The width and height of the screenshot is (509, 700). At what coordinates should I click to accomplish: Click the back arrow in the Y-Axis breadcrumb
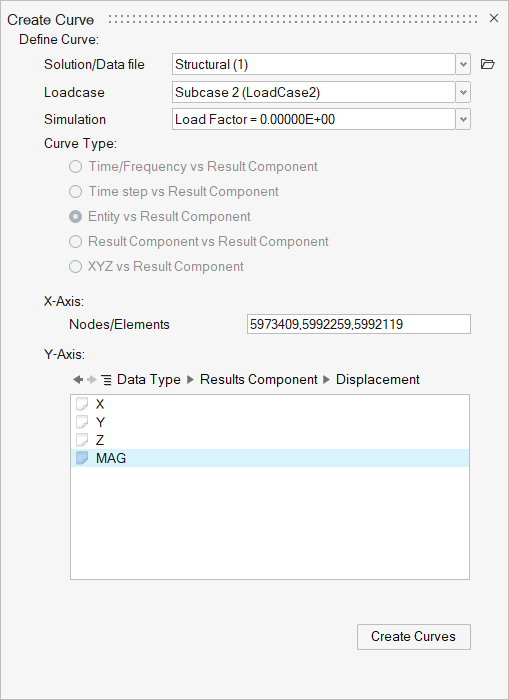click(78, 379)
